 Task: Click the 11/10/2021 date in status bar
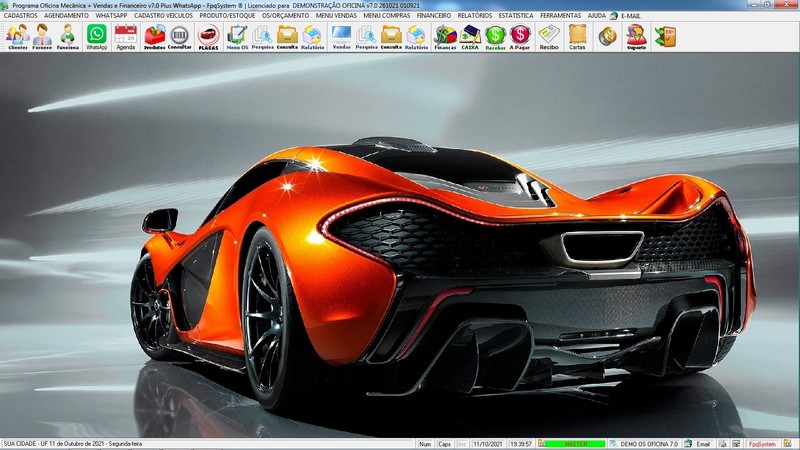(487, 444)
